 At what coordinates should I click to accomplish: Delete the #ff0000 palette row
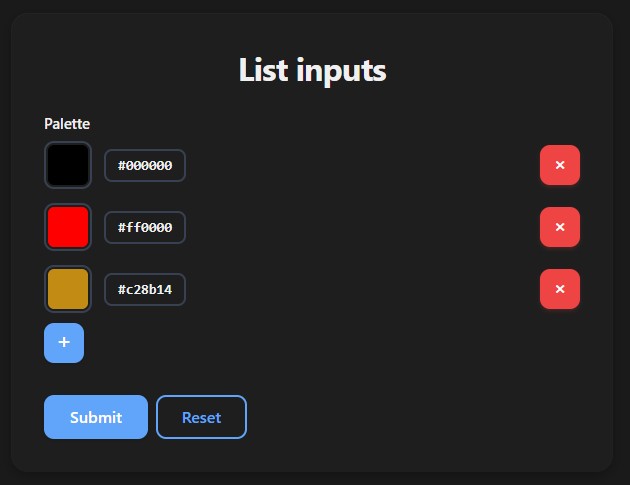[560, 227]
